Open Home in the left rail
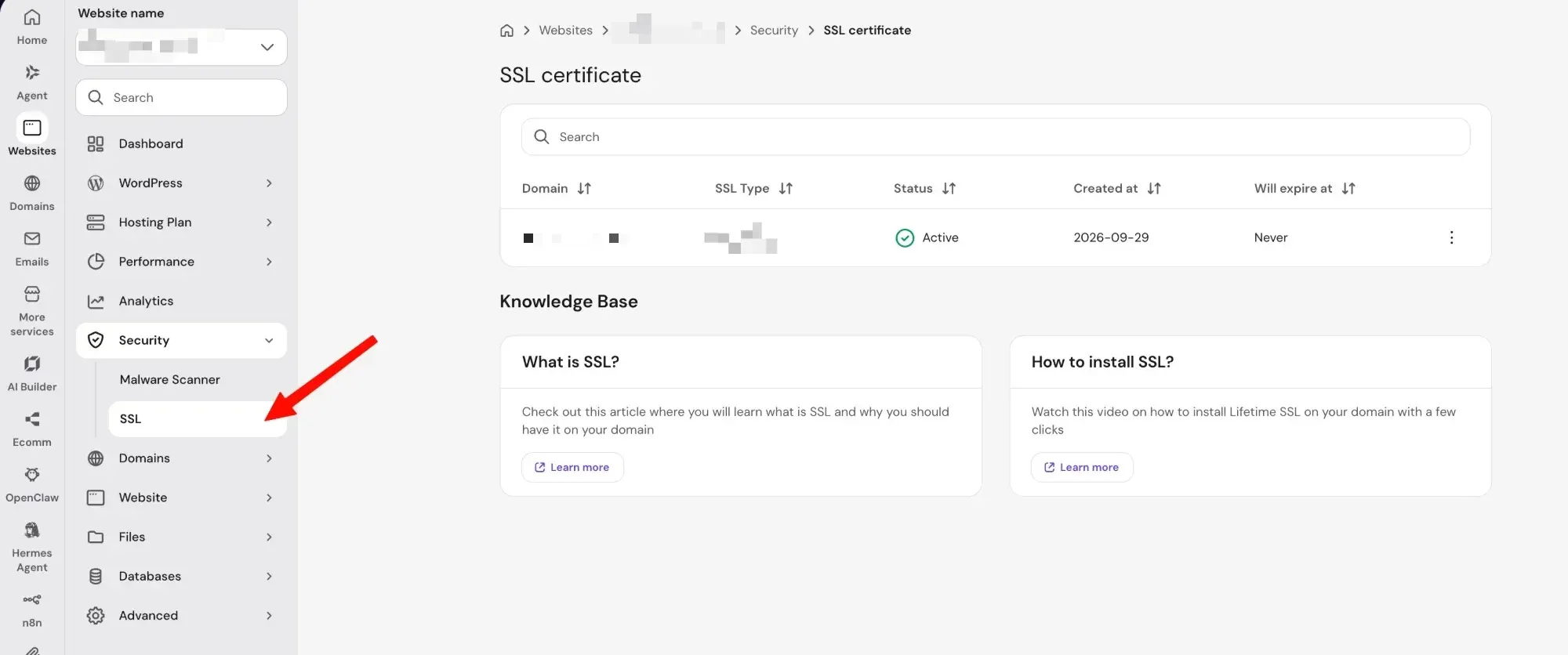The width and height of the screenshot is (1568, 655). click(x=32, y=27)
